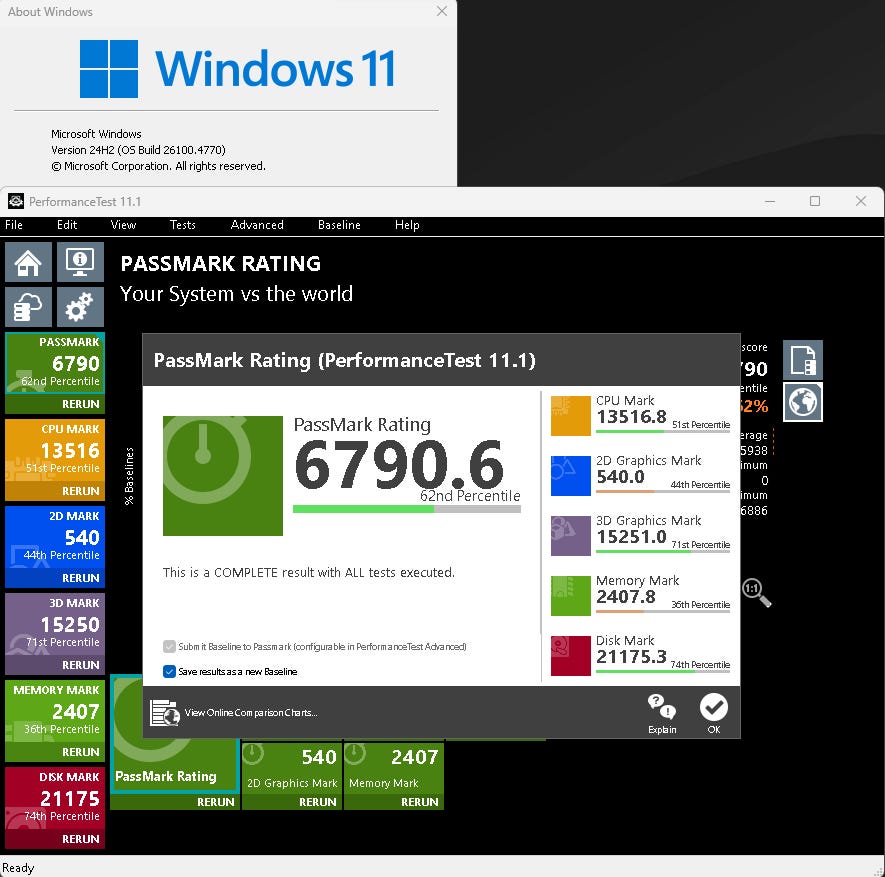Screen dimensions: 885x877
Task: Click the CPU Mark percentile bar
Action: [663, 432]
